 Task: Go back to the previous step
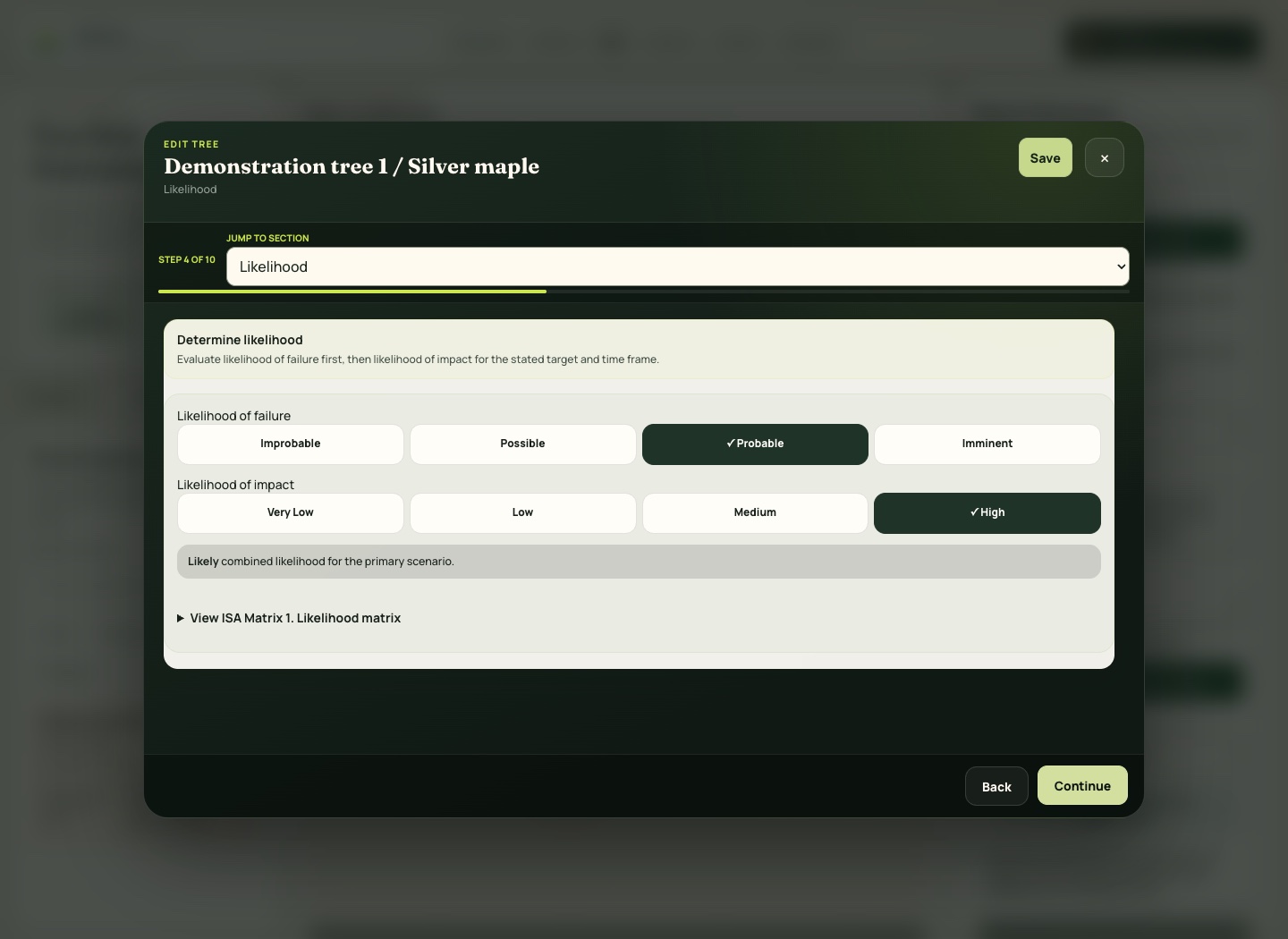point(996,786)
